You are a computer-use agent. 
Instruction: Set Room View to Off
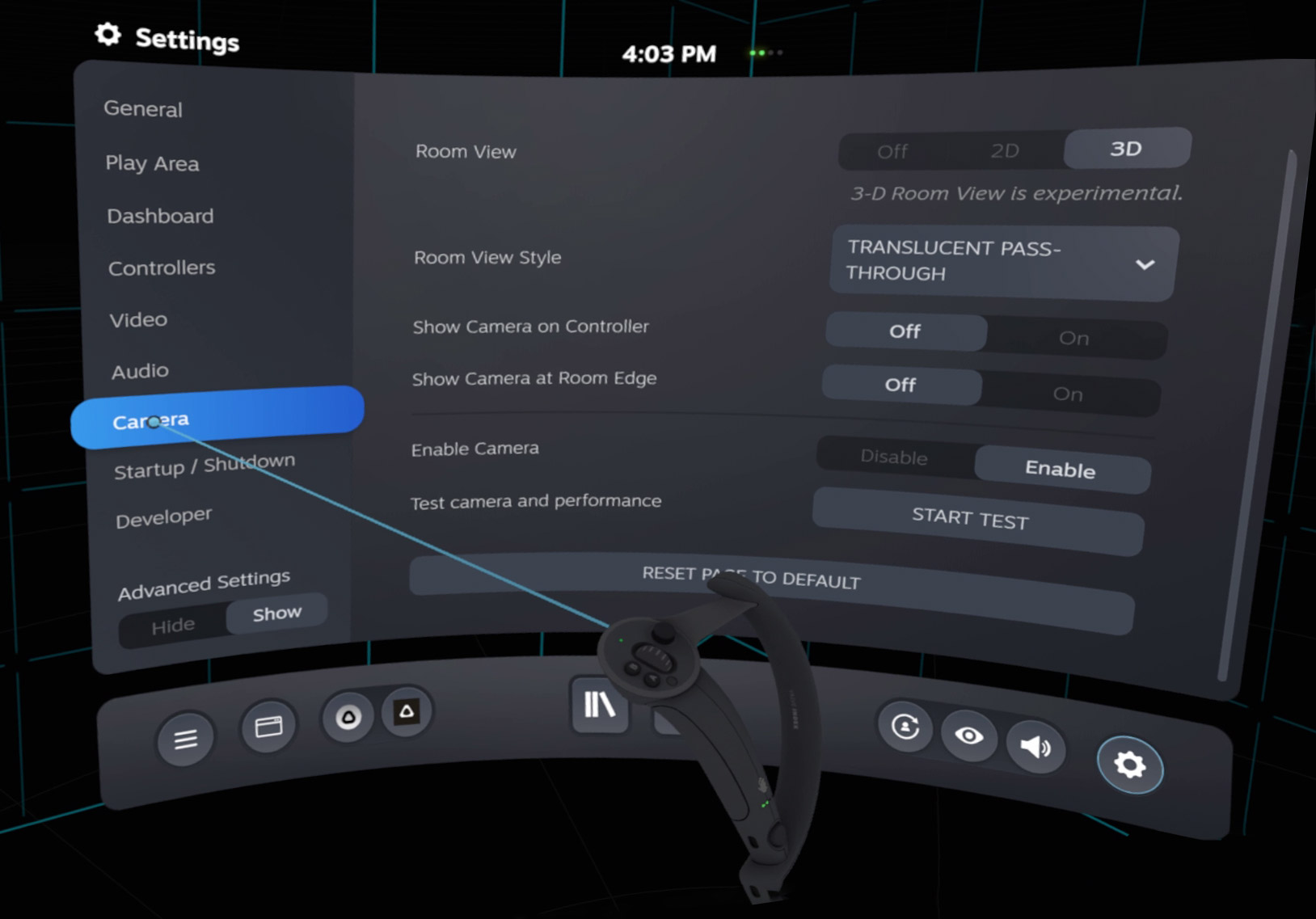(892, 152)
